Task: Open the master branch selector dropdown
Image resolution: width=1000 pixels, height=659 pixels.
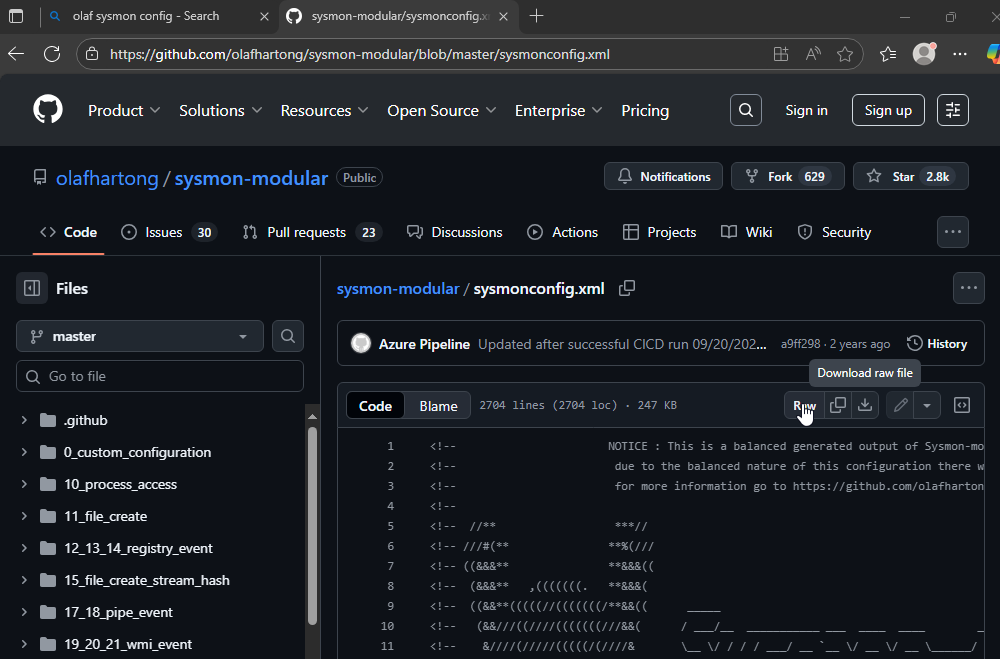Action: (x=140, y=336)
